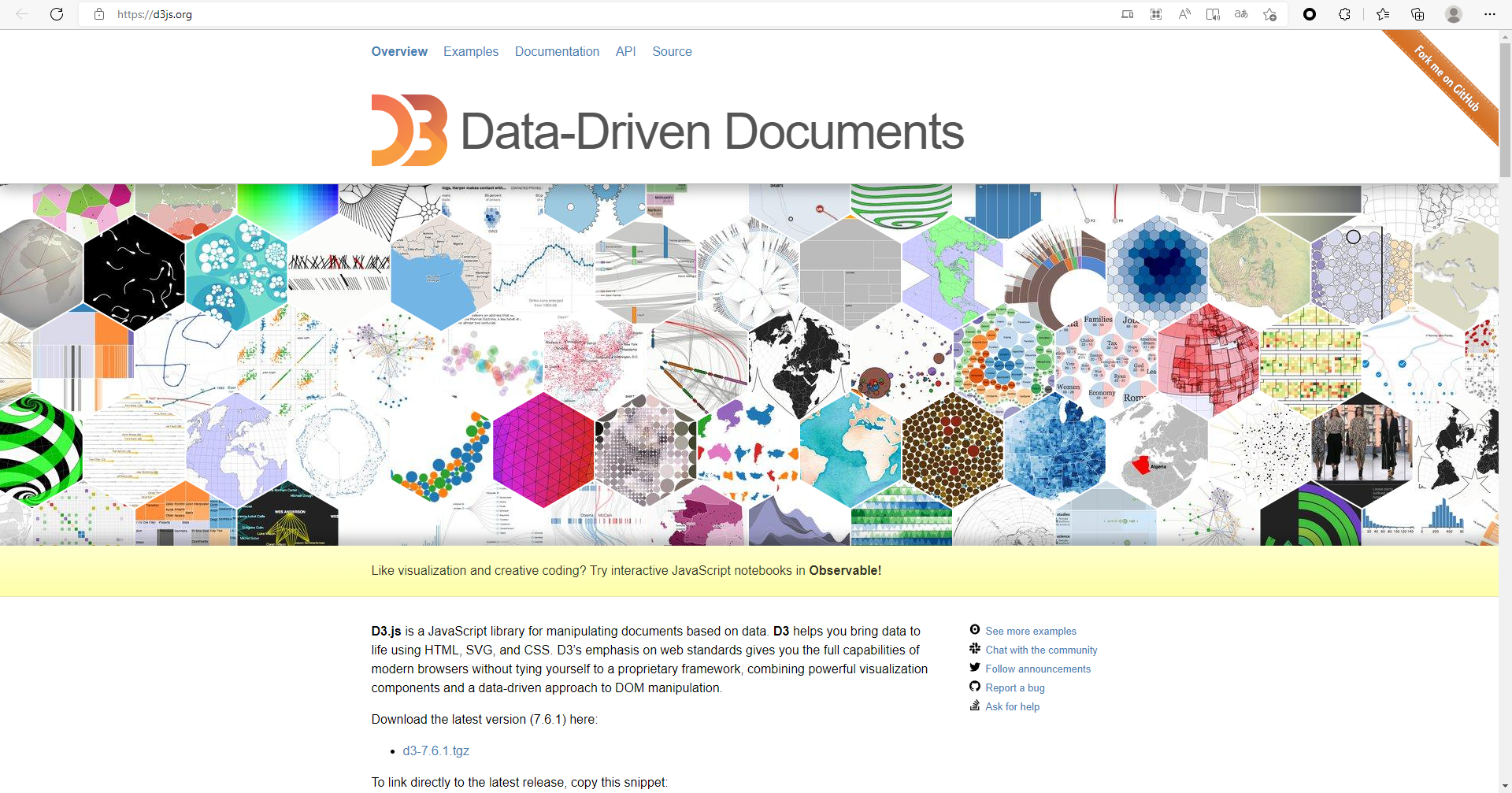
Task: Open the Overview nav tab
Action: (399, 51)
